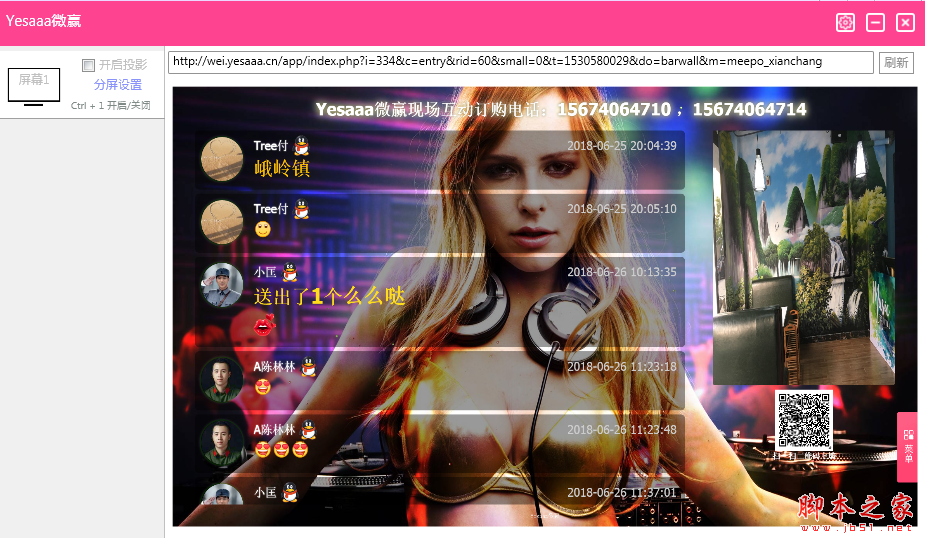Open the pink 菜单 side tab
The height and width of the screenshot is (539, 925).
[x=907, y=446]
